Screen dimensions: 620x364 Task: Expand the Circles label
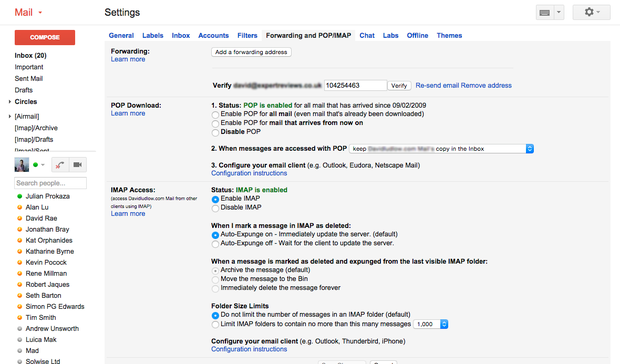pos(9,102)
